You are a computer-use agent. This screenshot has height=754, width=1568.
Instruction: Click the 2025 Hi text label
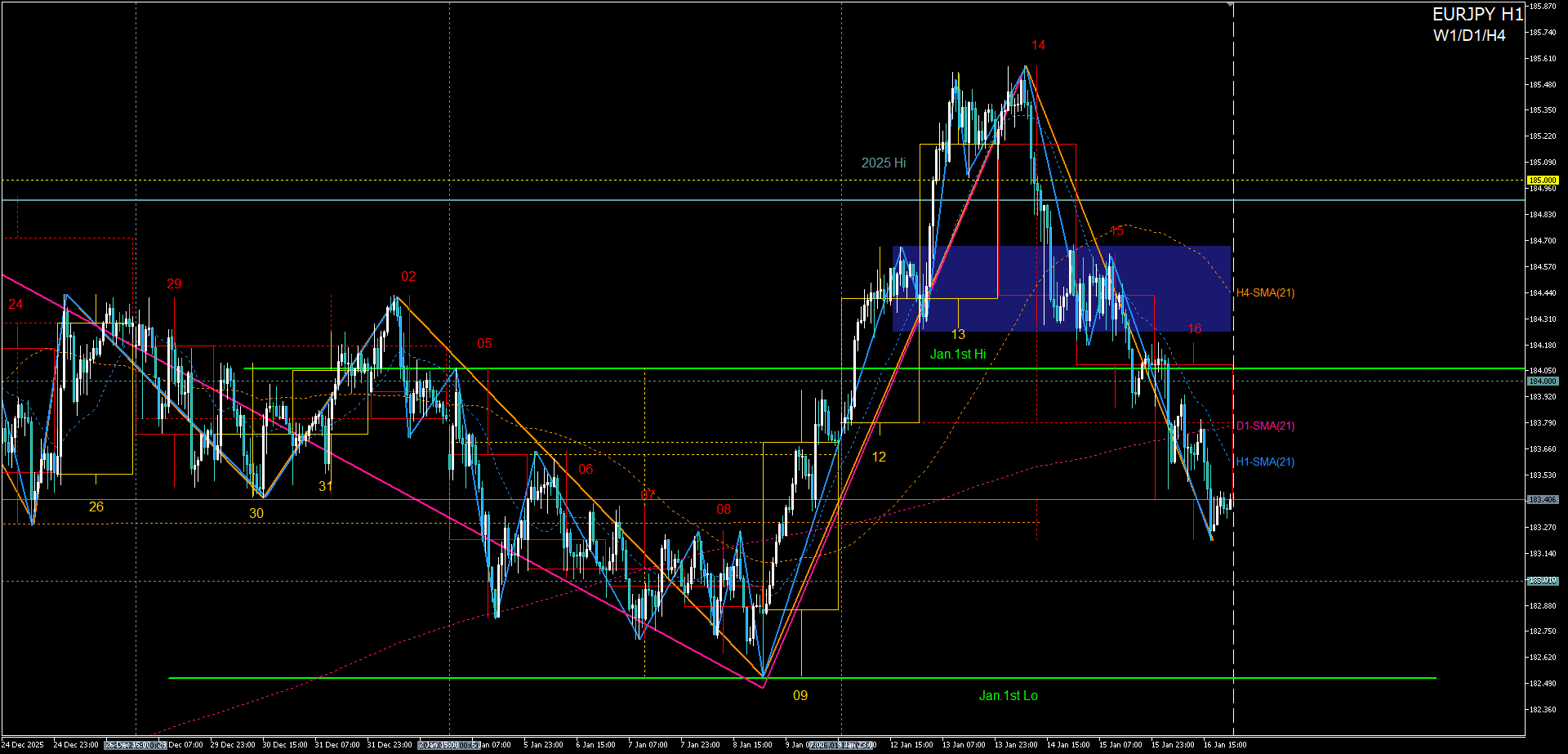(883, 163)
